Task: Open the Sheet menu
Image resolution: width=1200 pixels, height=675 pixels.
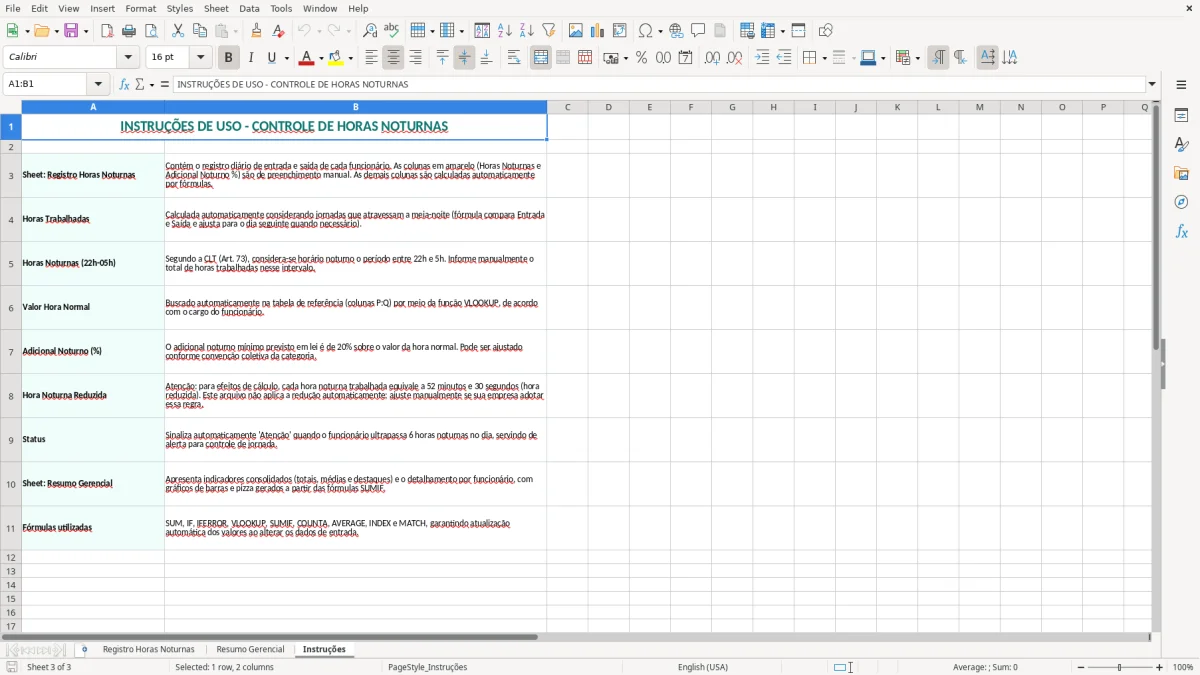Action: pyautogui.click(x=216, y=8)
